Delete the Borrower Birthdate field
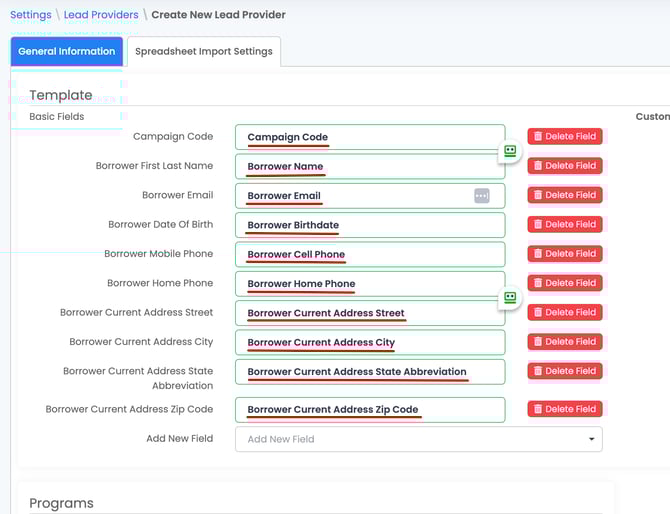The width and height of the screenshot is (670, 514). pos(565,225)
